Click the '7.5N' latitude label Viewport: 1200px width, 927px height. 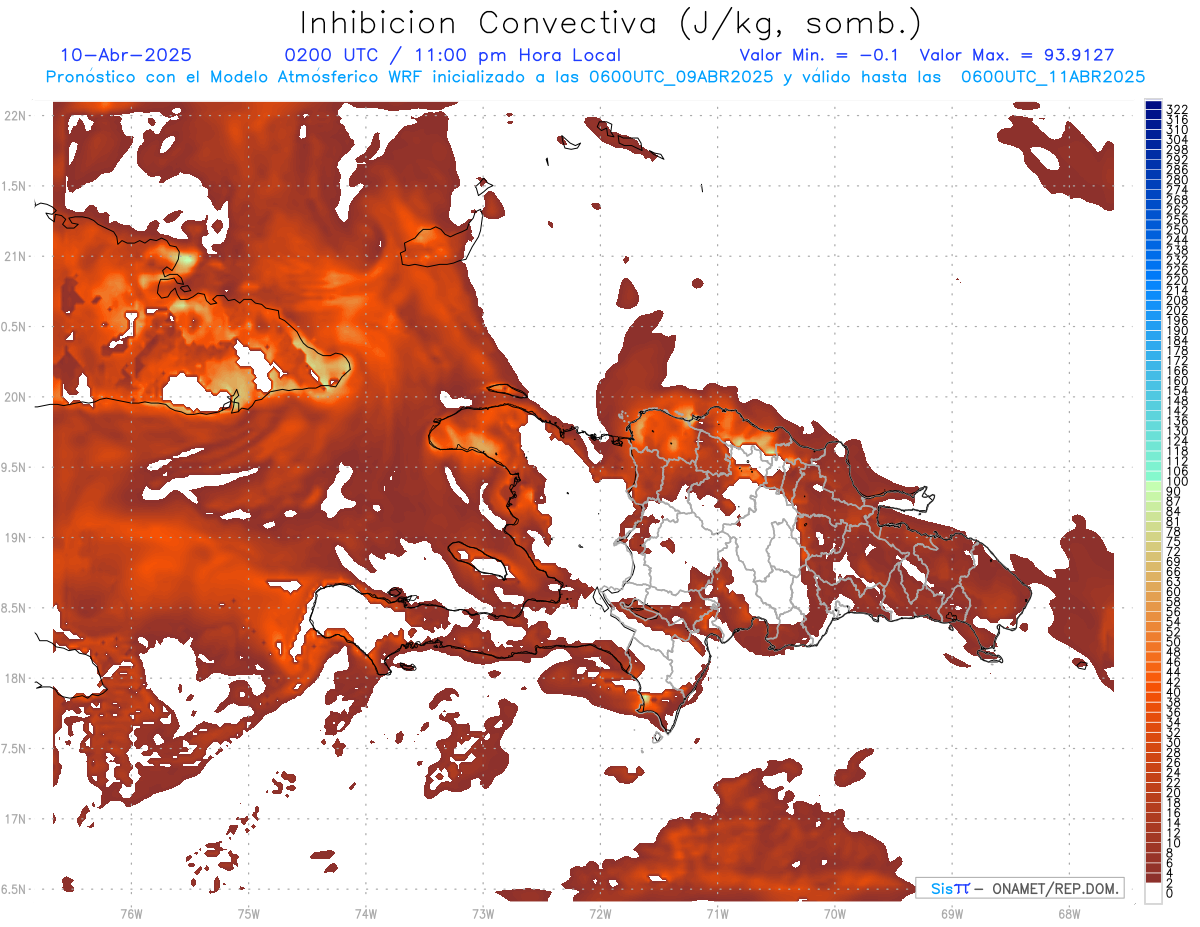pyautogui.click(x=15, y=749)
